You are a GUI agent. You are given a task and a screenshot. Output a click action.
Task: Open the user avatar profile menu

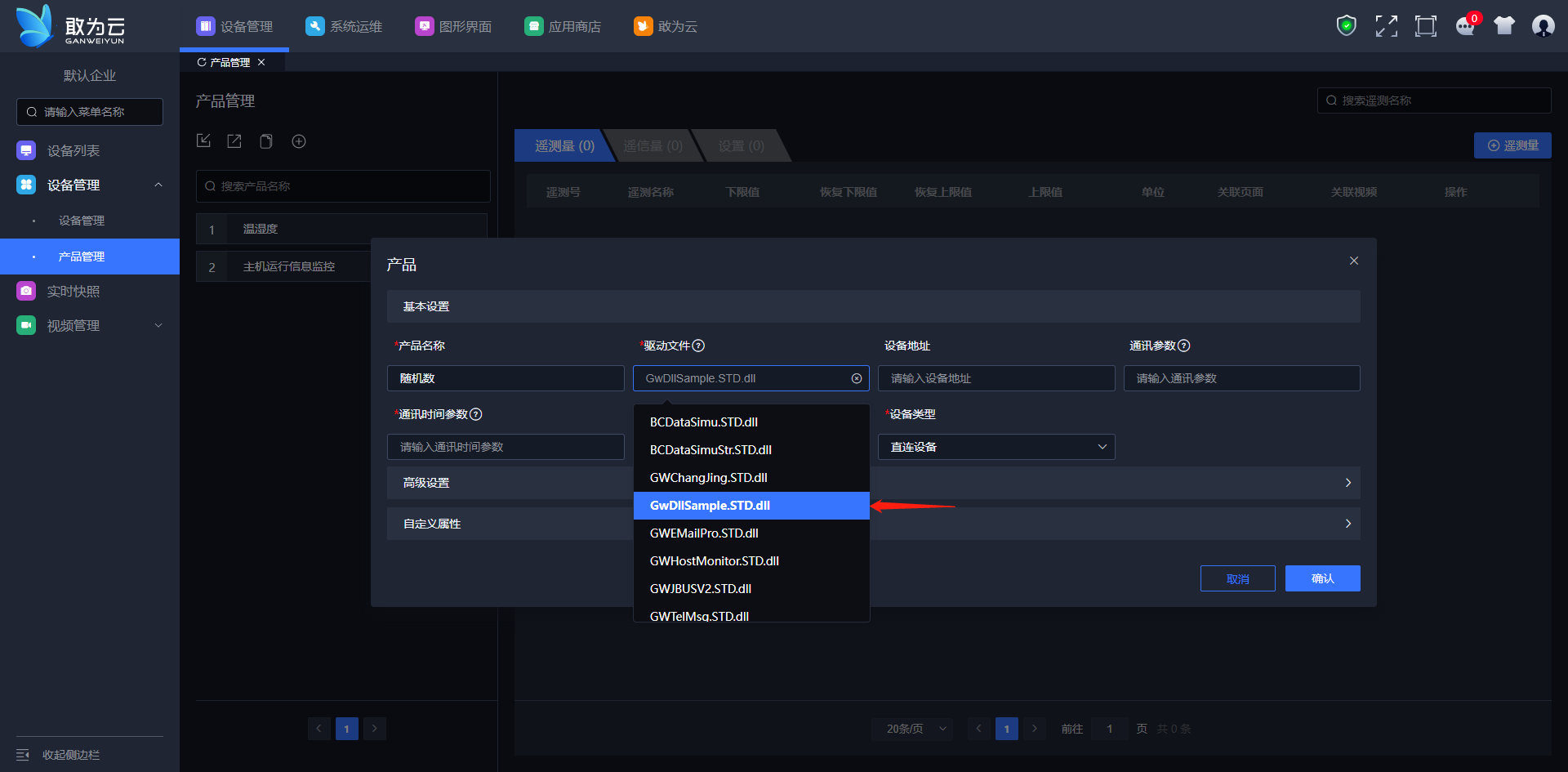click(x=1543, y=26)
